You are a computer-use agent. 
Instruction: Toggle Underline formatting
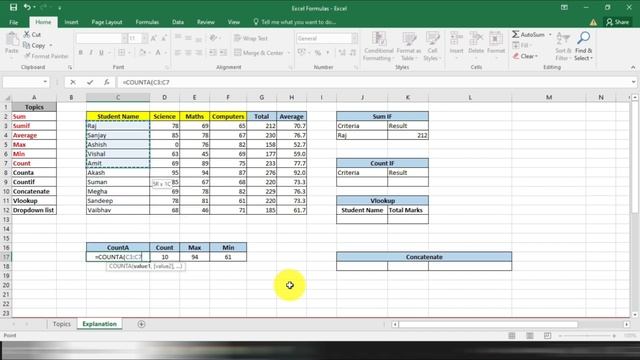[101, 52]
